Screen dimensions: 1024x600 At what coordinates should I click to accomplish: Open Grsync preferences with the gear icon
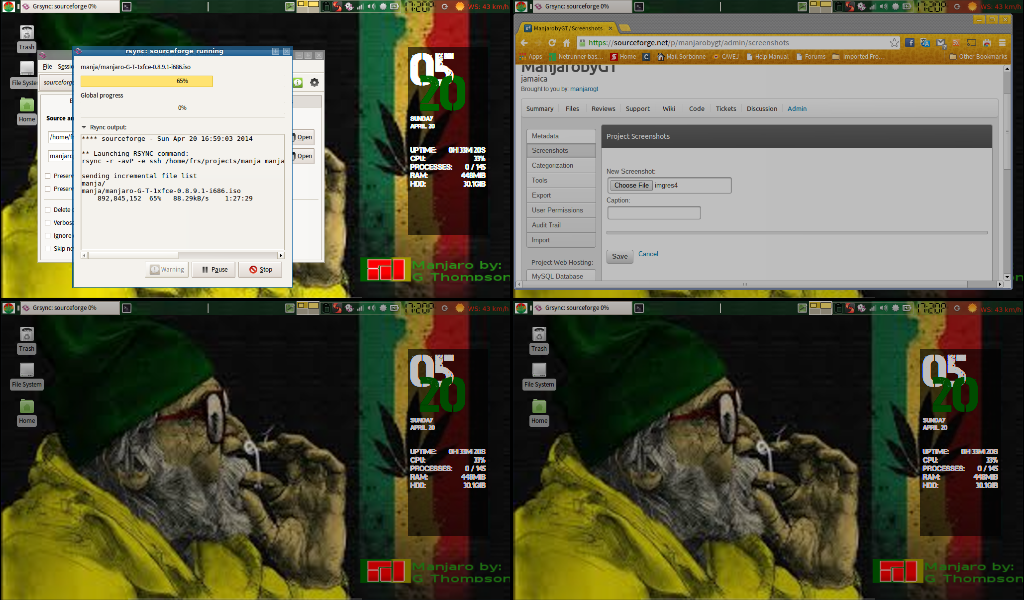coord(314,82)
